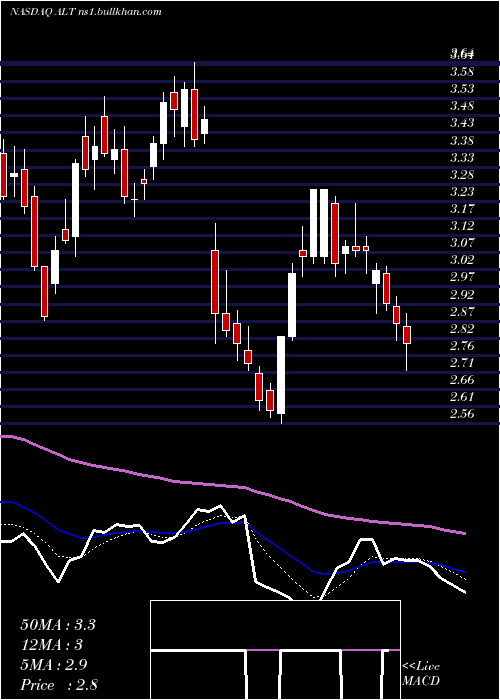Click the Price : 2.8 readout

point(59,685)
